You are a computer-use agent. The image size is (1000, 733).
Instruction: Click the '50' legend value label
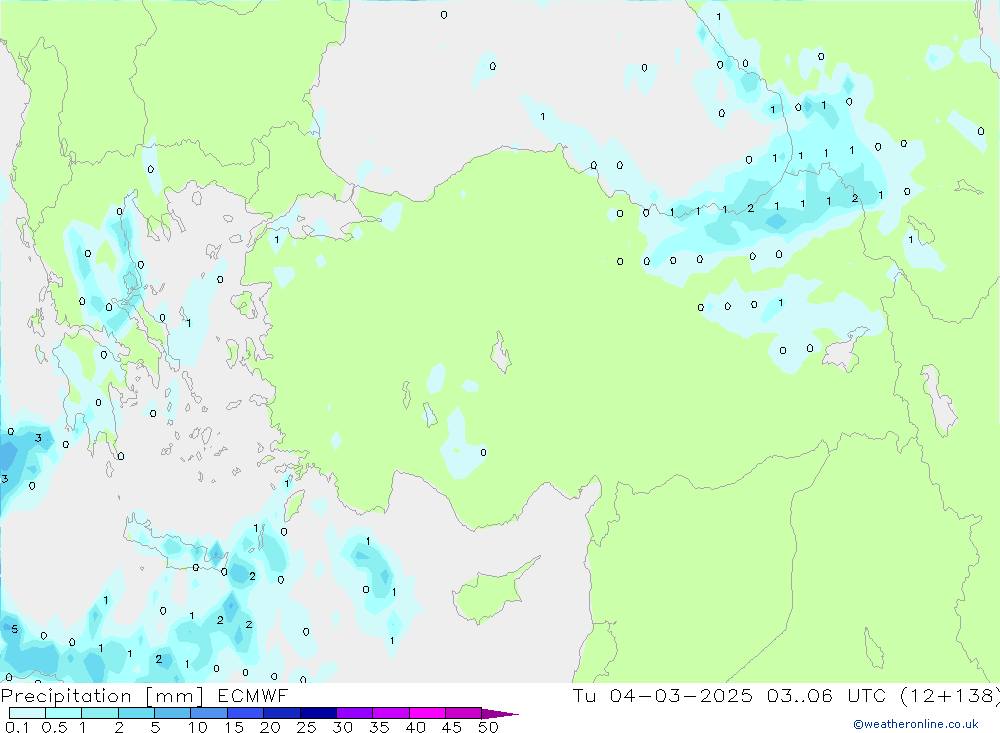click(x=488, y=727)
